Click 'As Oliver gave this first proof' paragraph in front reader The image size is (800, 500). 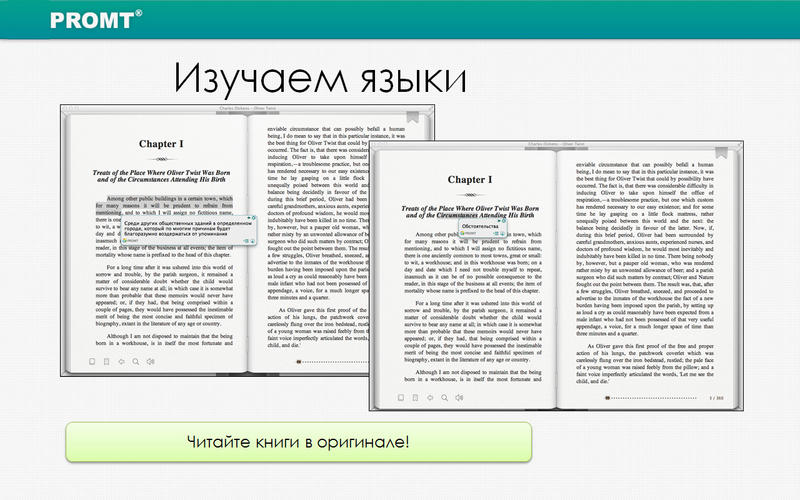pos(645,363)
